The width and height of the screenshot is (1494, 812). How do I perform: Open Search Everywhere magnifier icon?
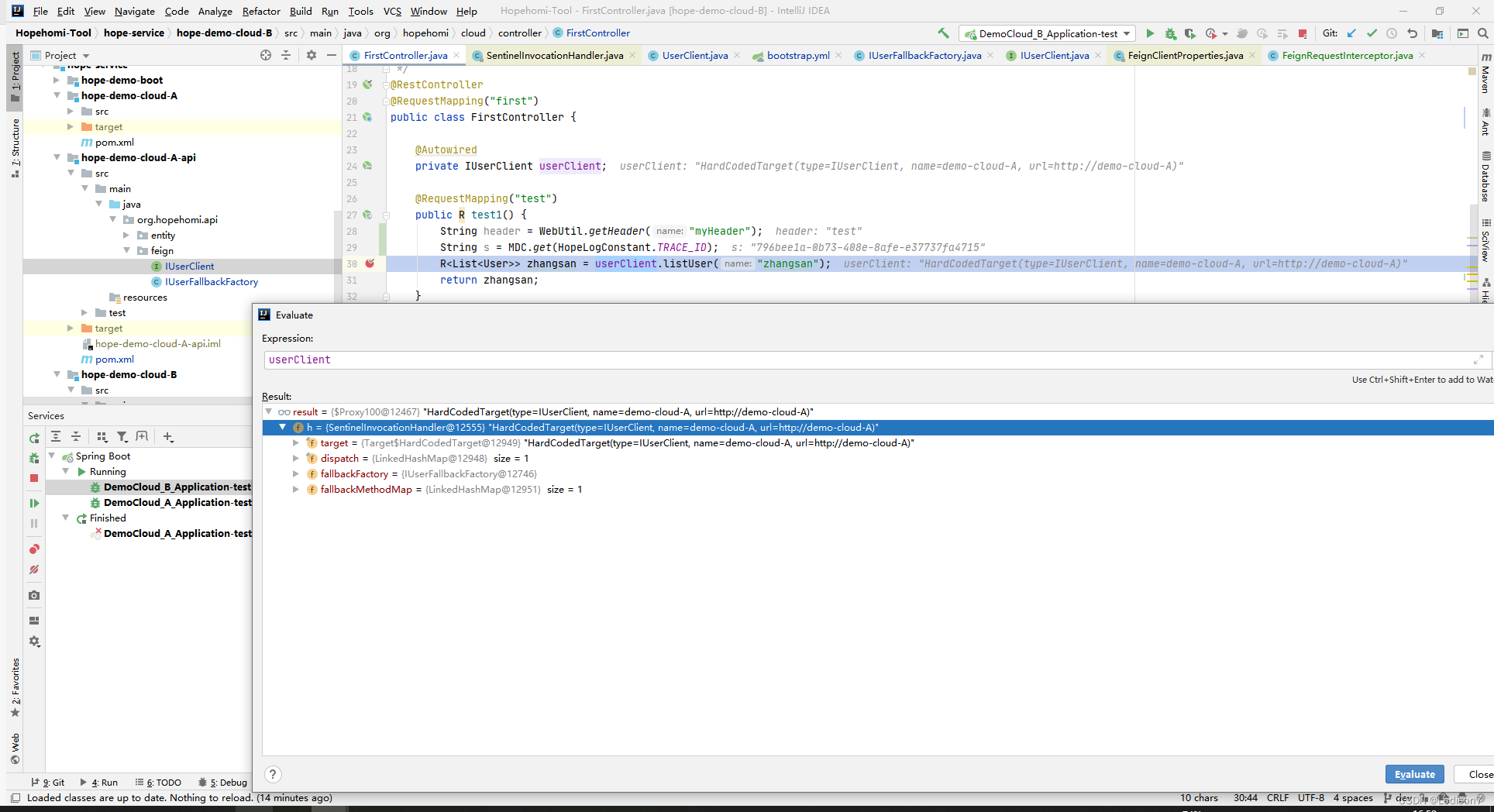tap(1482, 33)
